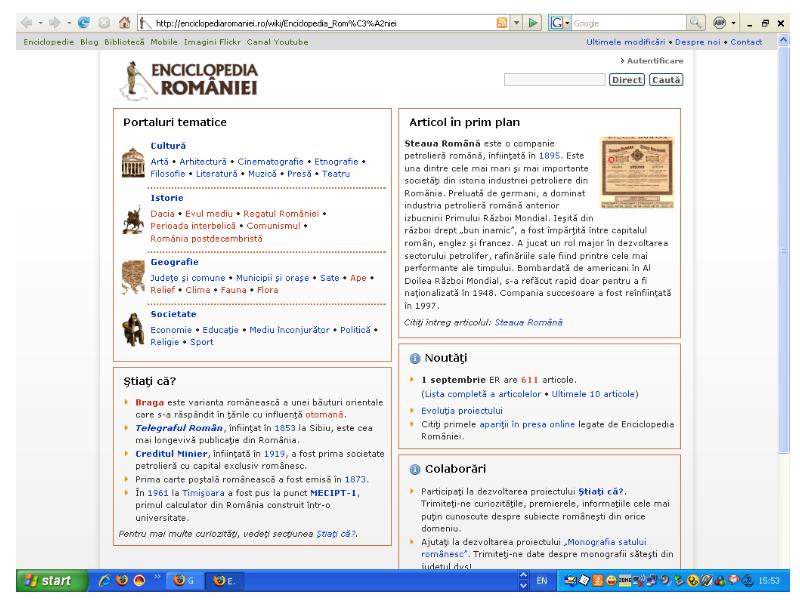
Task: Open the Creditul Minier link
Action: pos(171,454)
